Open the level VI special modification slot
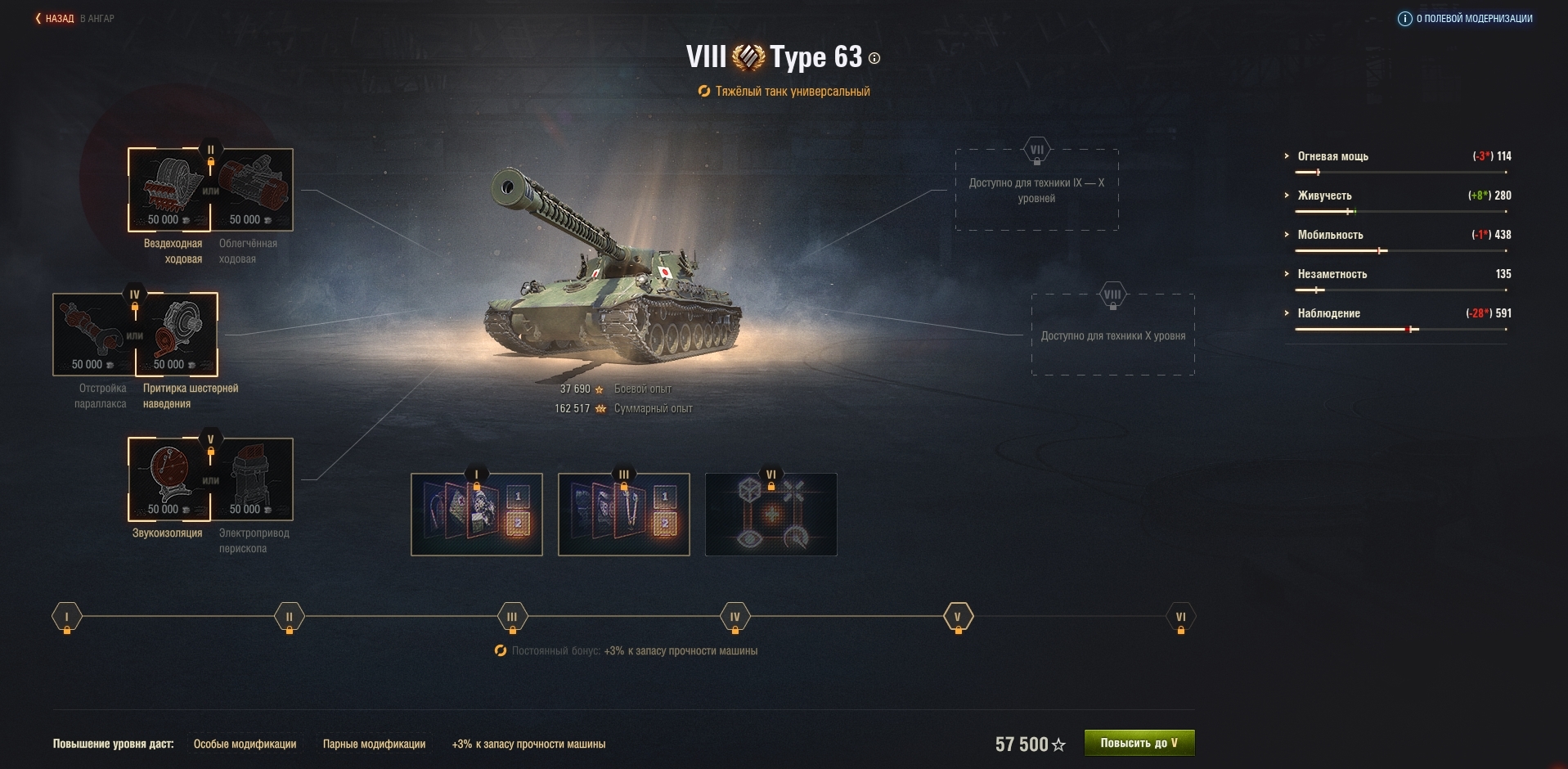 (x=771, y=515)
